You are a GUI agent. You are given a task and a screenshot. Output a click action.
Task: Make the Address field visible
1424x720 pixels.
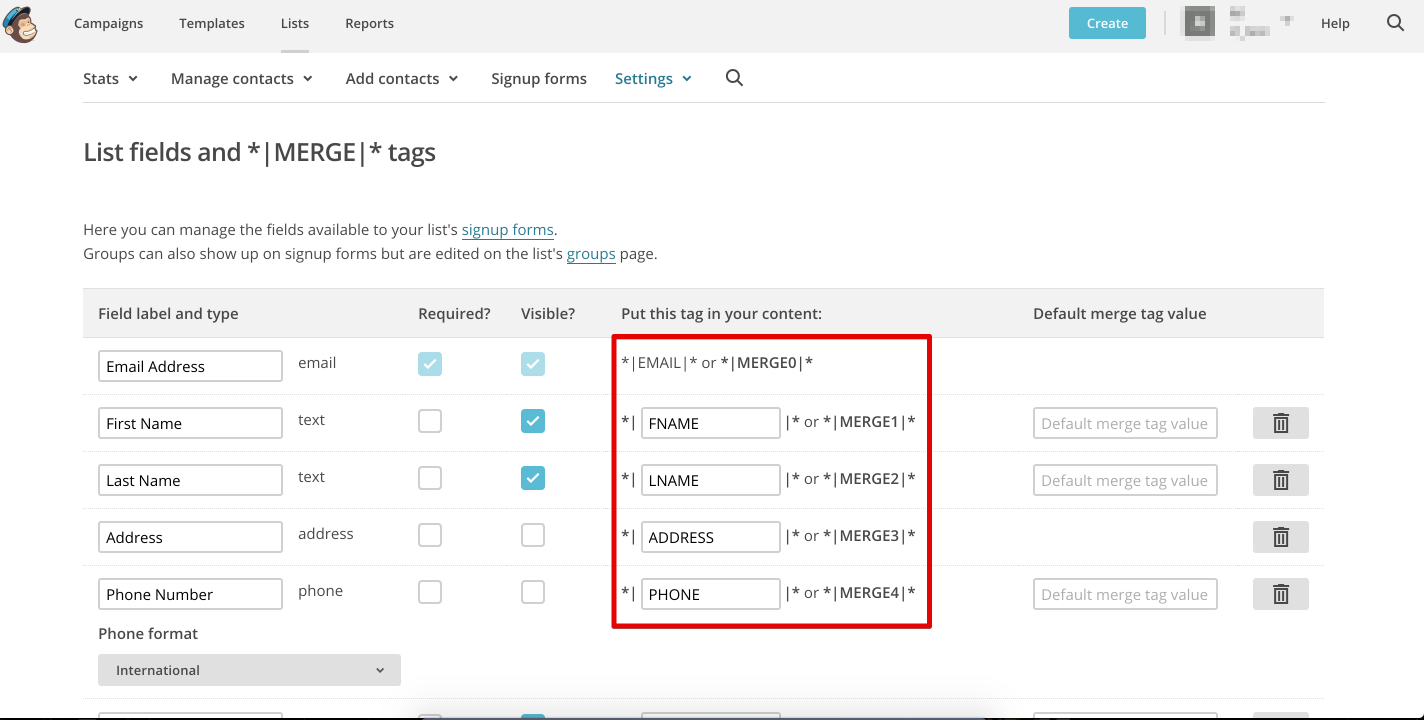pos(533,535)
